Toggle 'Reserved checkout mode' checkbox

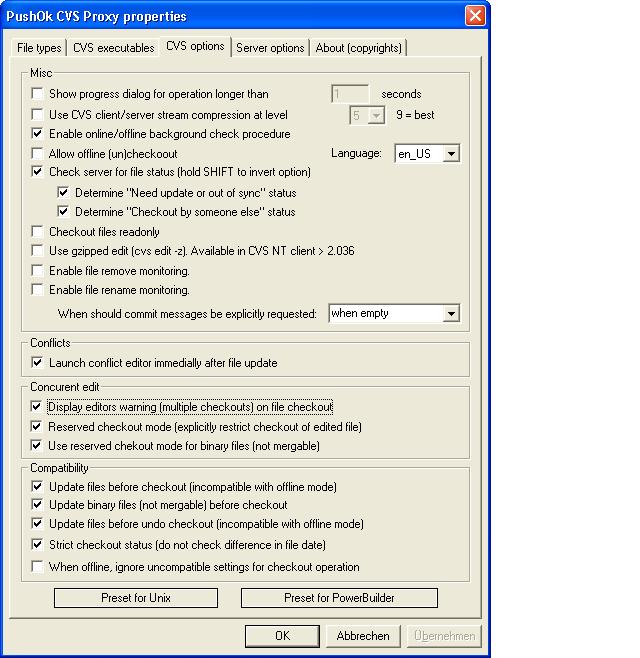tap(38, 426)
